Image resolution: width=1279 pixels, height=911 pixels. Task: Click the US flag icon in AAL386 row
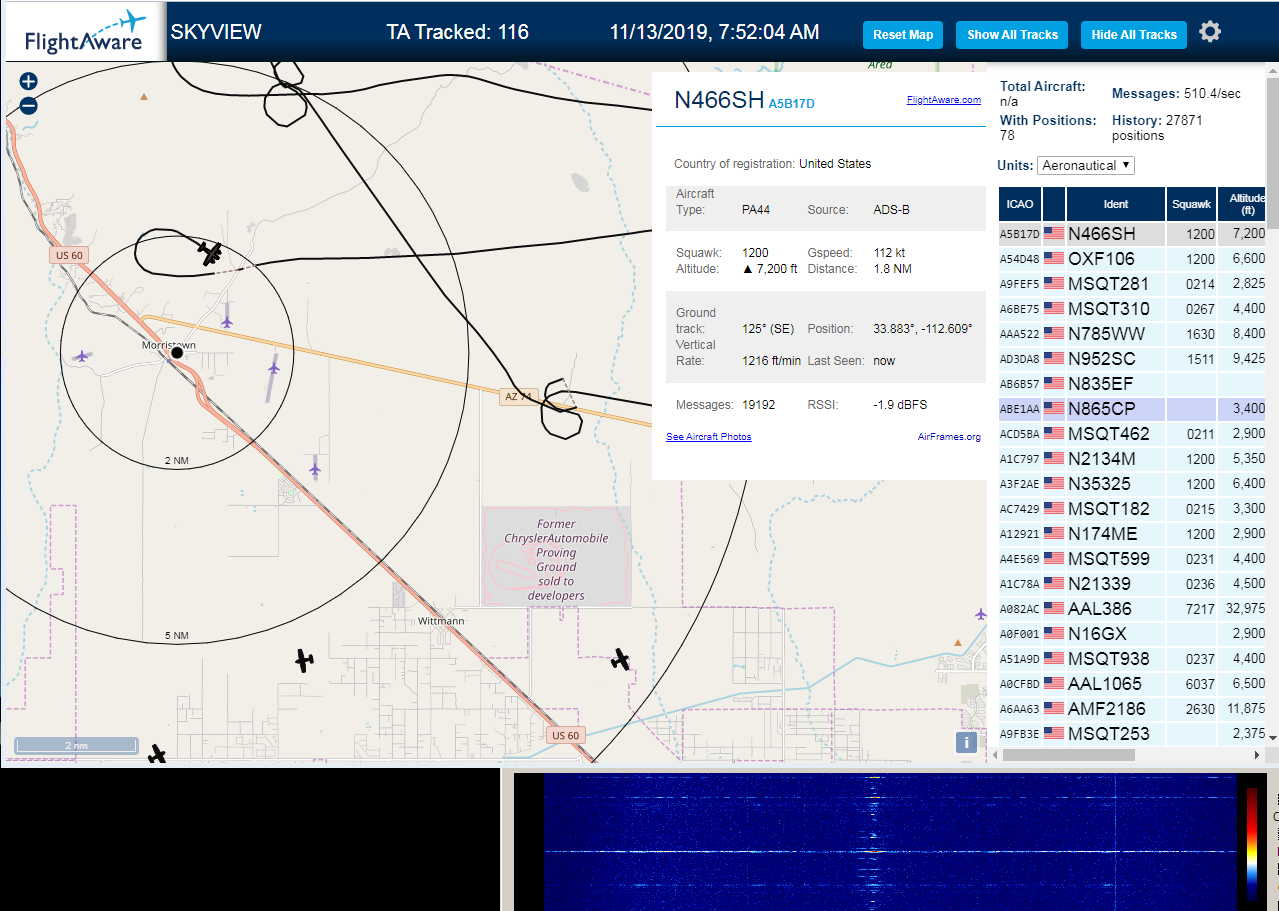pyautogui.click(x=1054, y=609)
